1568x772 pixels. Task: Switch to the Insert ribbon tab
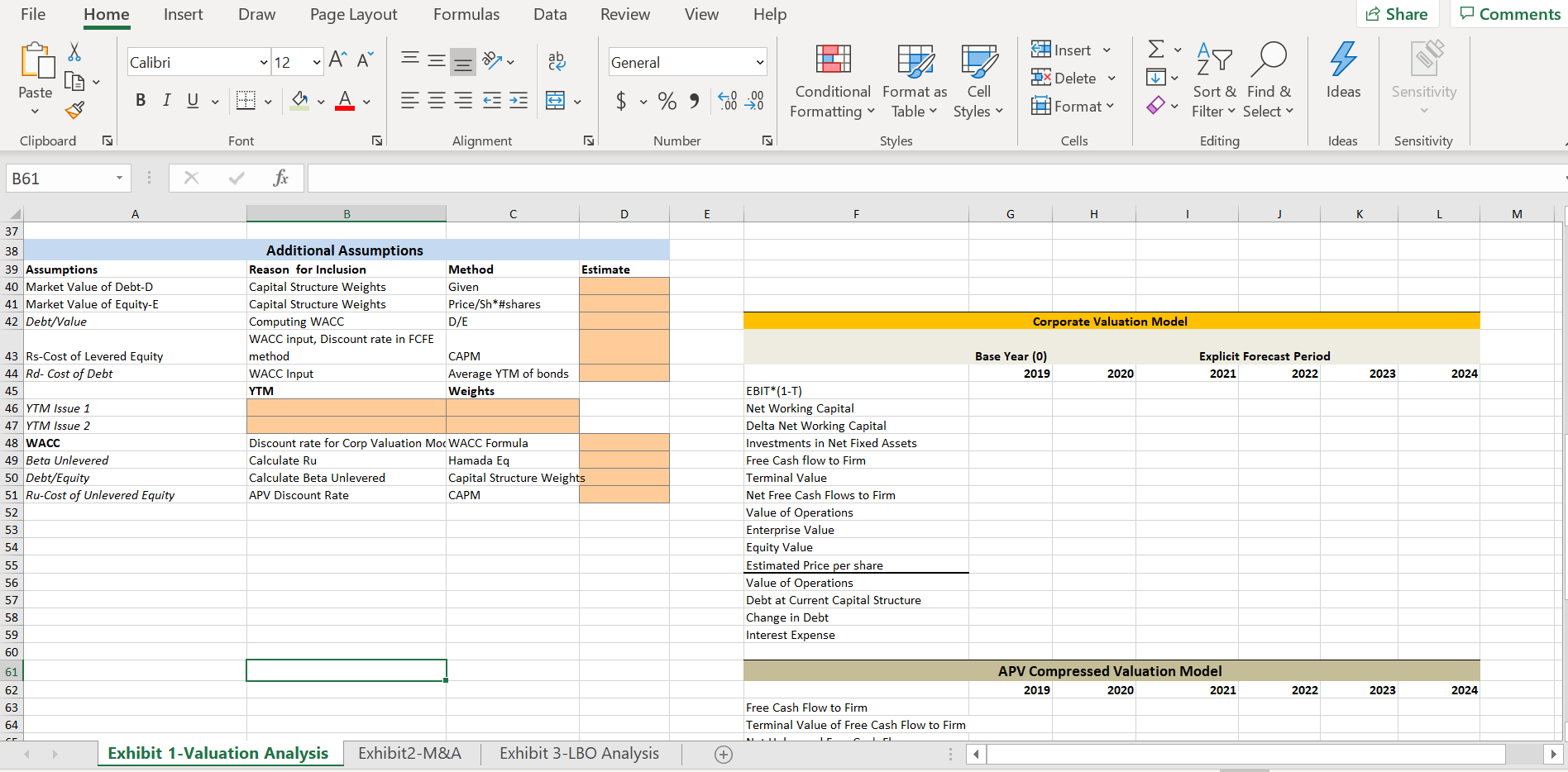tap(183, 14)
